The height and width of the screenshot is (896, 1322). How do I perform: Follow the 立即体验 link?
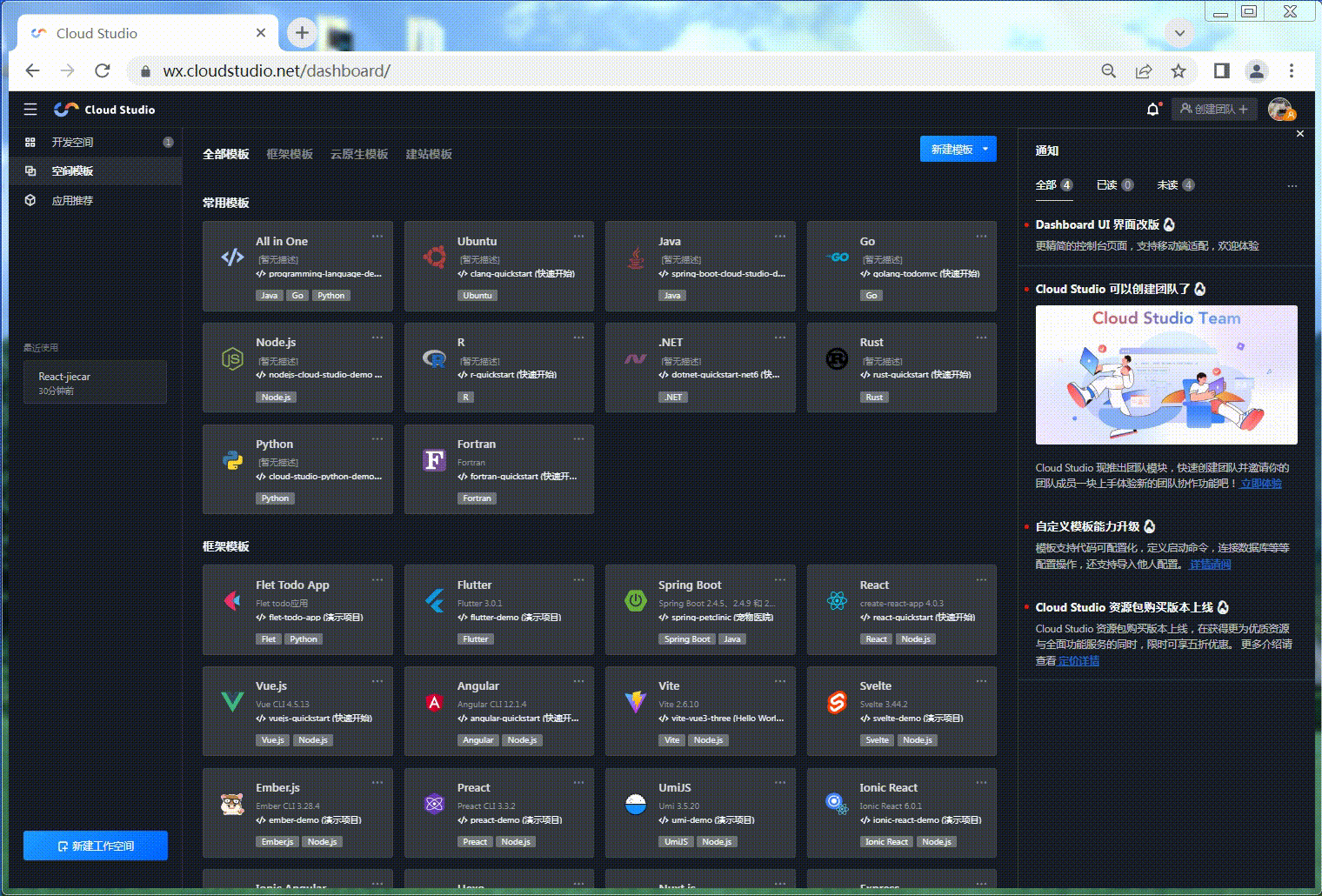point(1261,484)
